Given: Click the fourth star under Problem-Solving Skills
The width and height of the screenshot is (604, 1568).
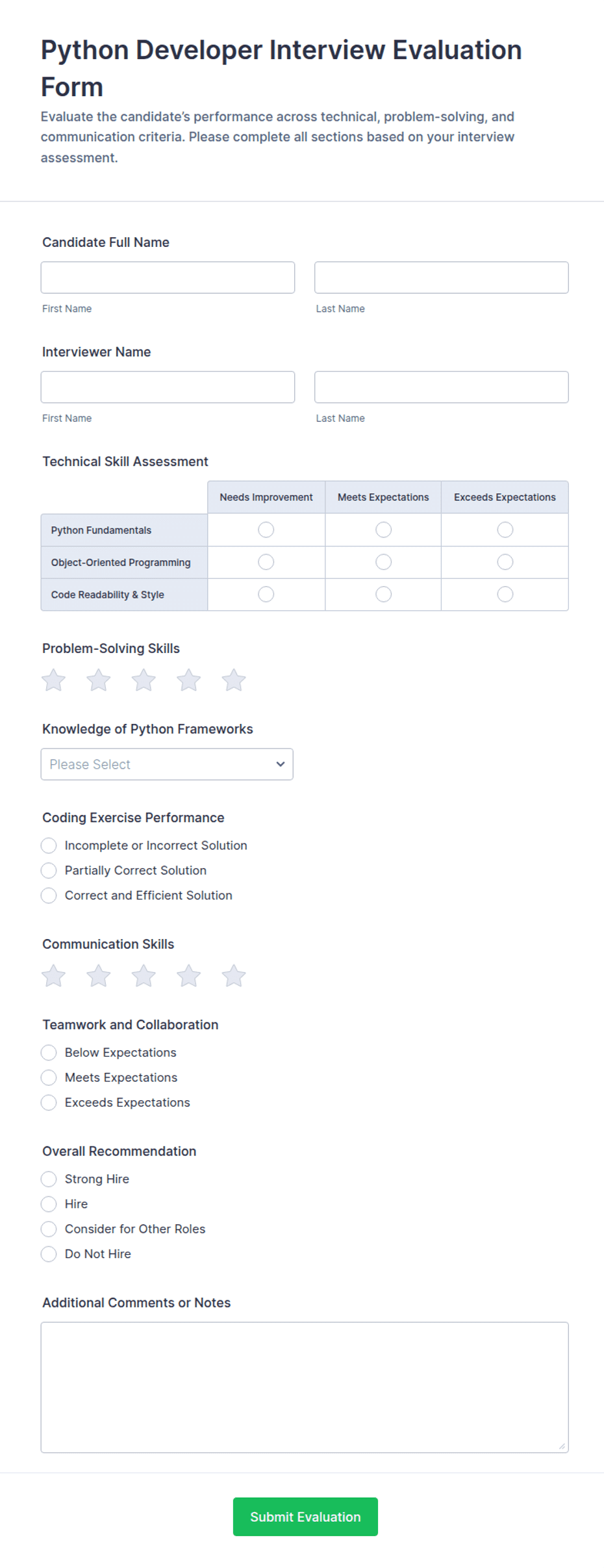Looking at the screenshot, I should point(188,680).
